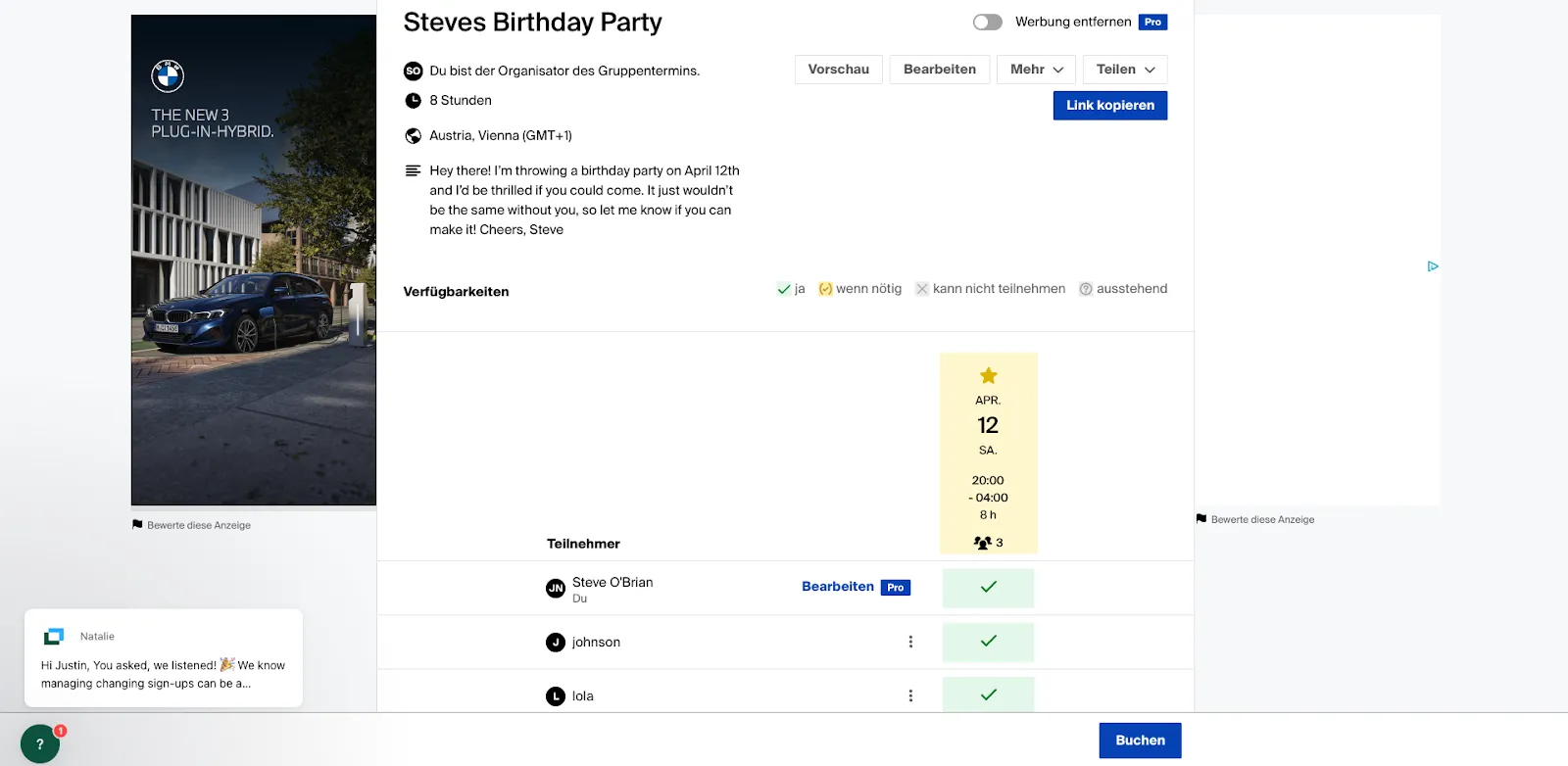
Task: Click the yellow star on April 12
Action: [x=988, y=375]
